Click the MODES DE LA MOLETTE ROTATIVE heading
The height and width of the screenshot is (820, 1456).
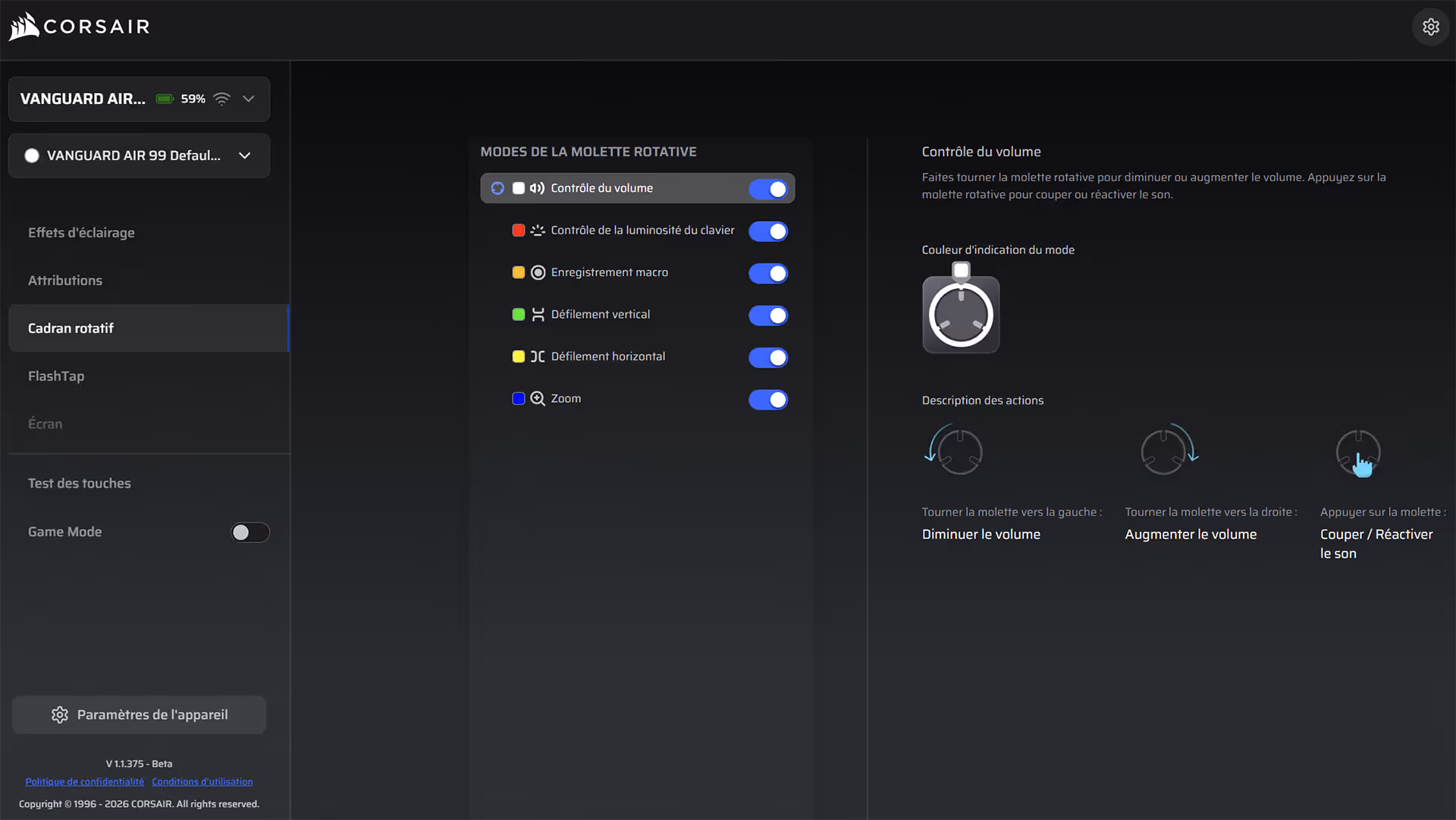588,152
